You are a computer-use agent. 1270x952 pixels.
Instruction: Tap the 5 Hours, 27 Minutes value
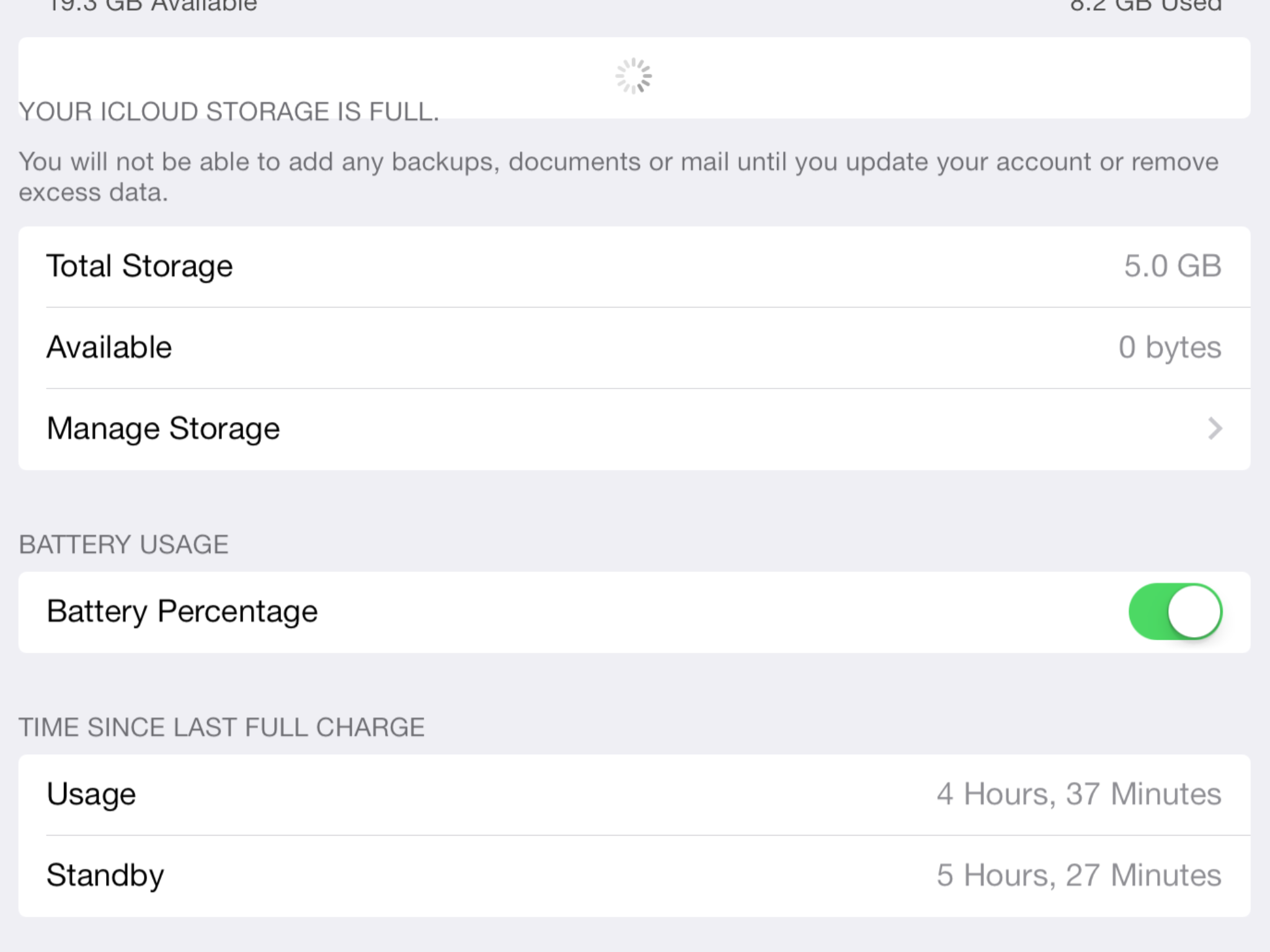(1079, 875)
